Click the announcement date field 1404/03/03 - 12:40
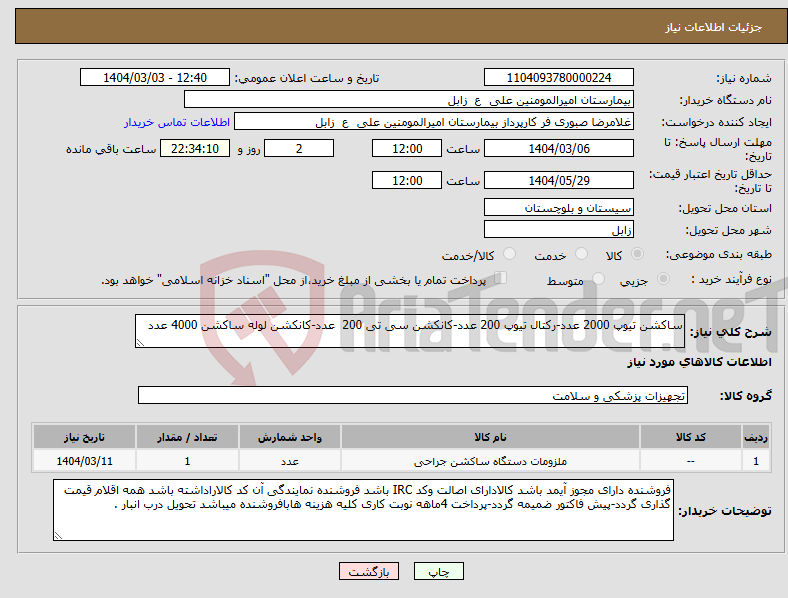 [x=155, y=77]
